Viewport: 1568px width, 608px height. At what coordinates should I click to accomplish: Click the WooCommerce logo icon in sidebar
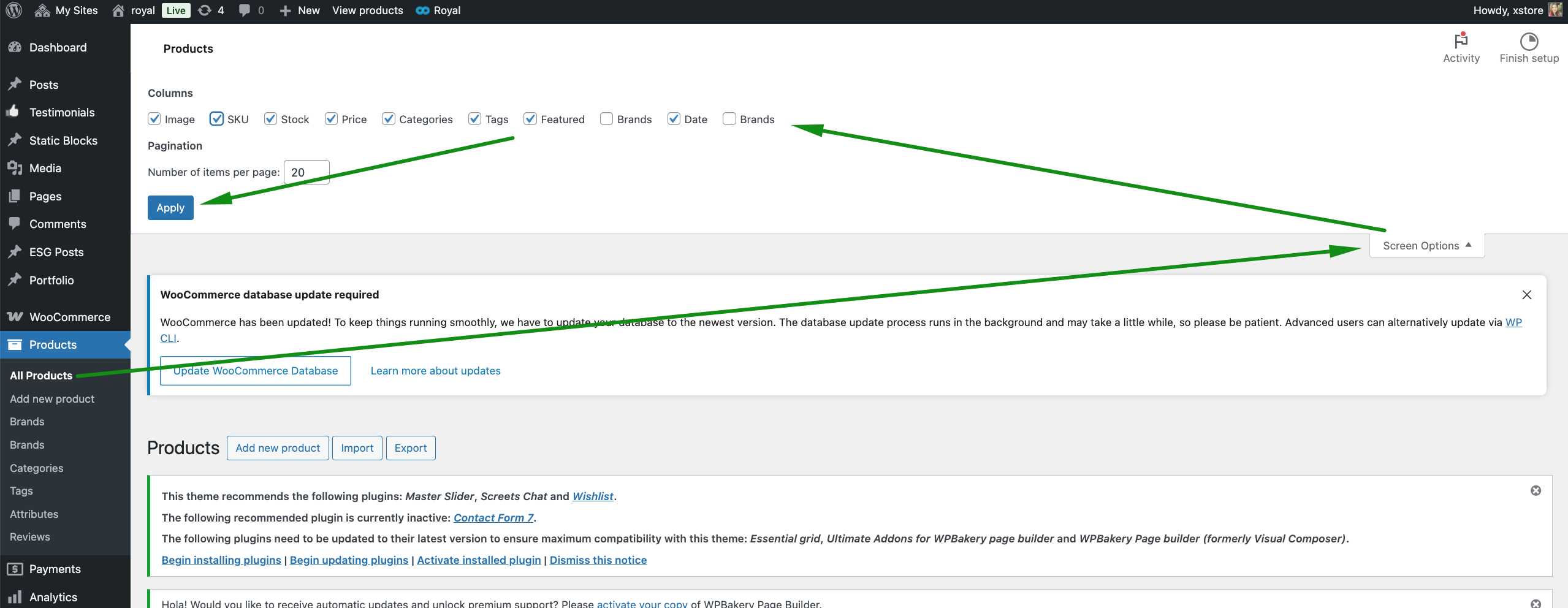click(x=15, y=316)
